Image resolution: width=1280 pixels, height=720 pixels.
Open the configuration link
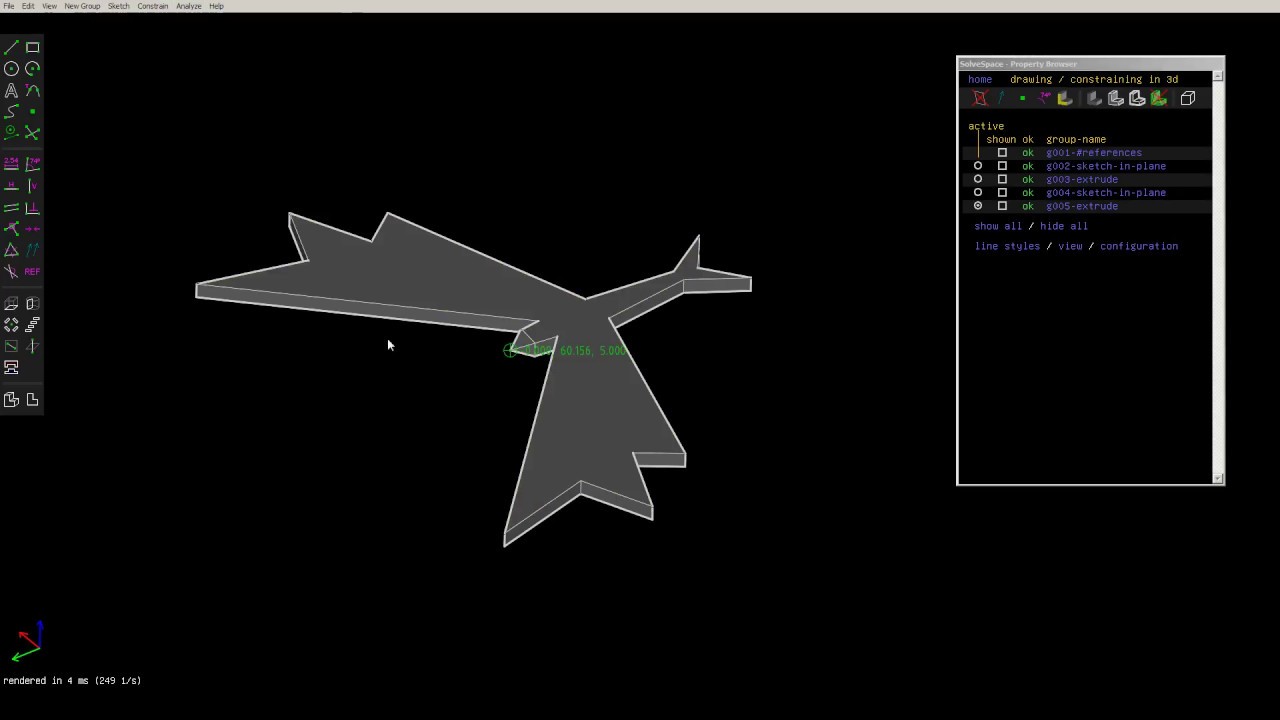(1139, 246)
